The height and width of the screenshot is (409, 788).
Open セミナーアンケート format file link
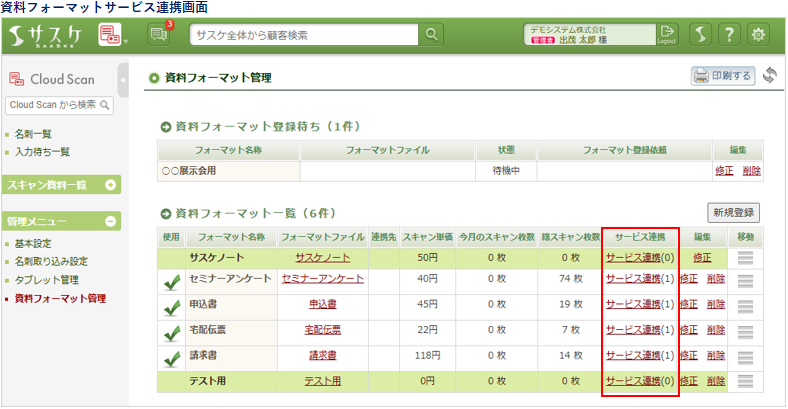[323, 279]
